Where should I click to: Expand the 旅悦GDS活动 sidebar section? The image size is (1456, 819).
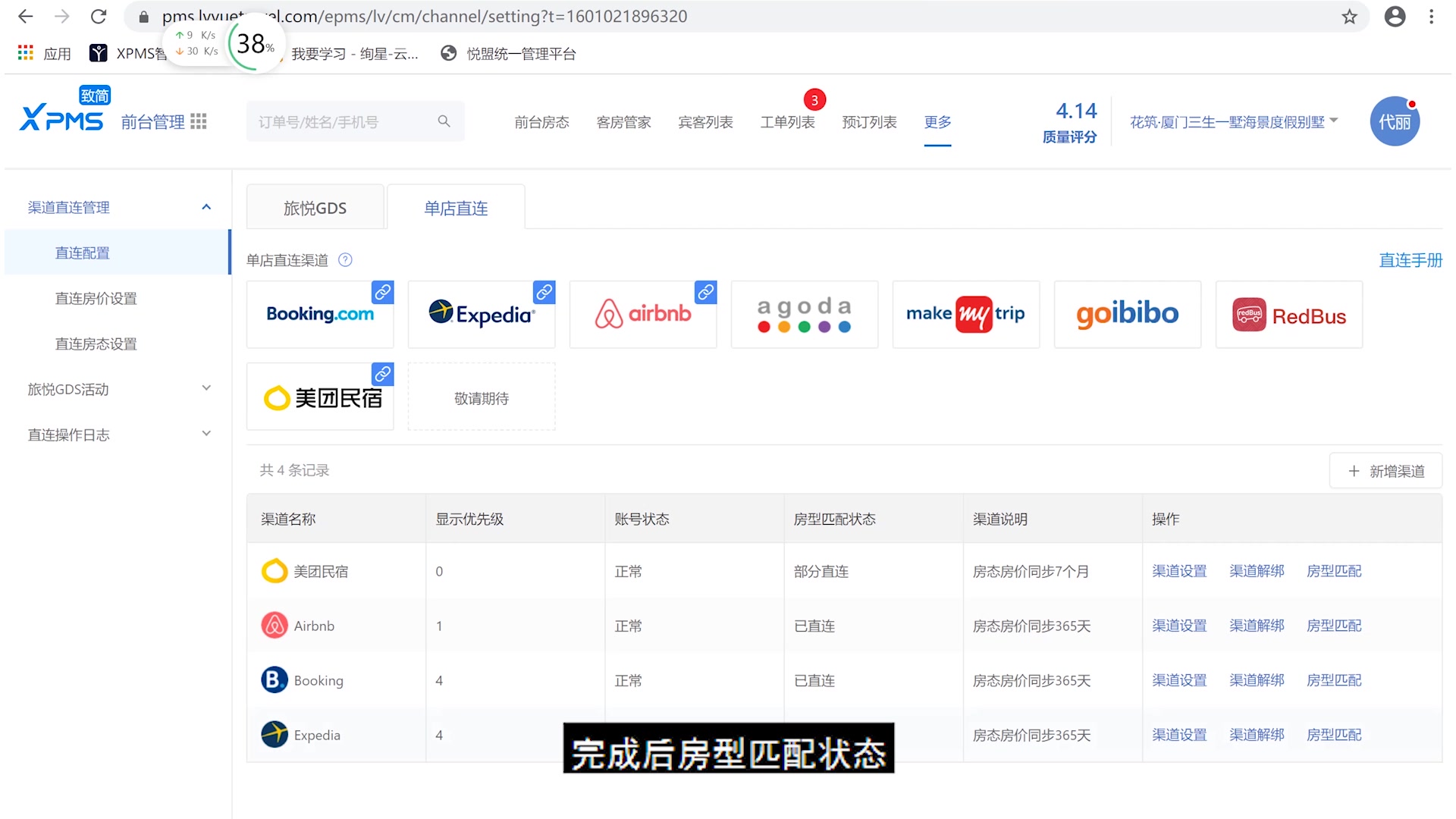point(206,388)
